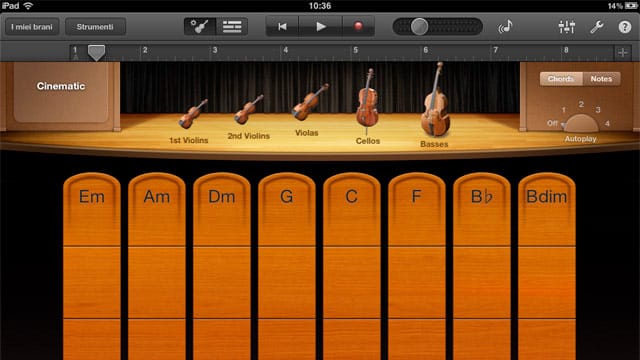Image resolution: width=640 pixels, height=360 pixels.
Task: Tap the battery indicator icon
Action: point(630,6)
